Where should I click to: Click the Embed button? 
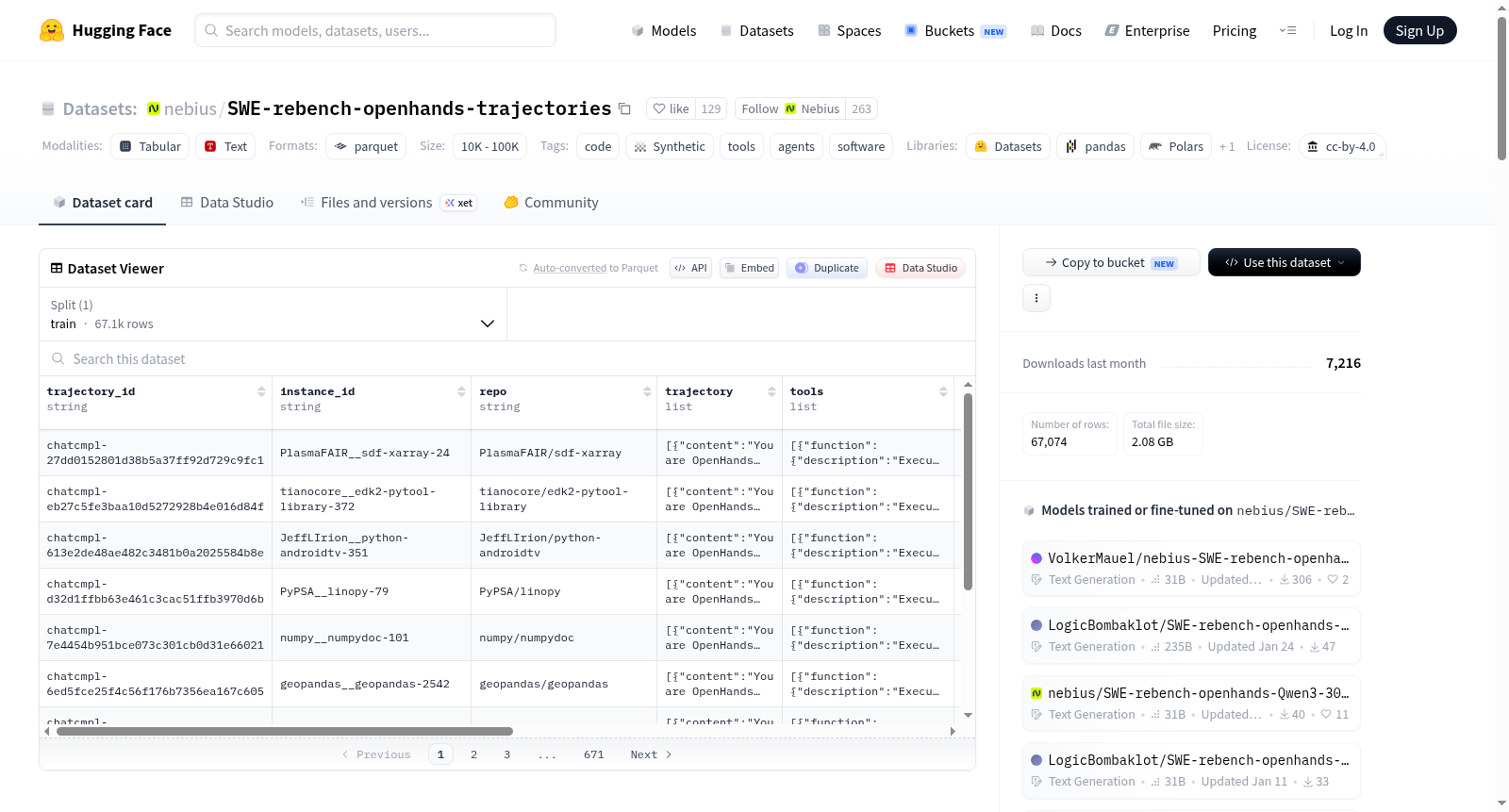tap(750, 268)
